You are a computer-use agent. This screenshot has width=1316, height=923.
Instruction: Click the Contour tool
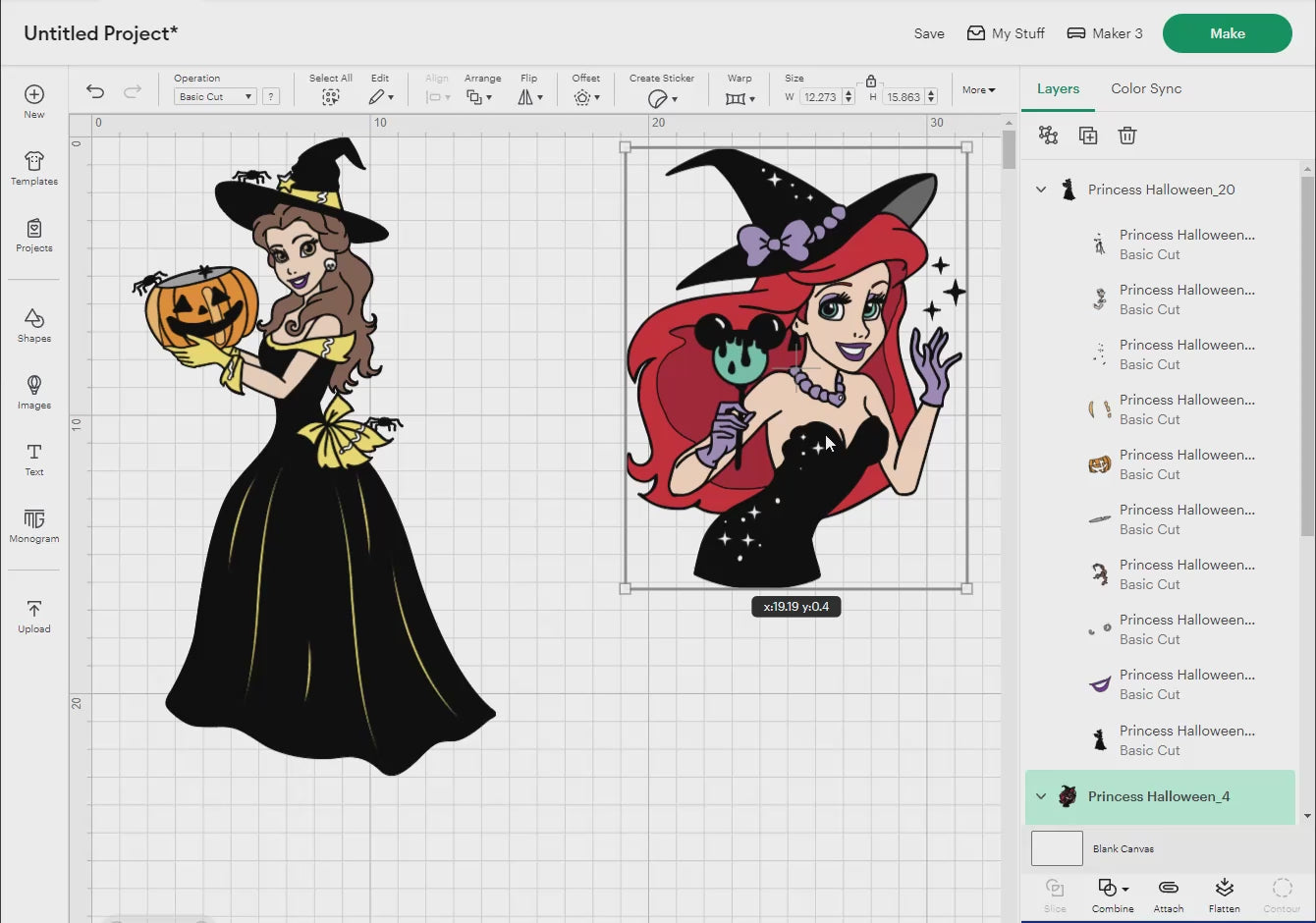1282,895
